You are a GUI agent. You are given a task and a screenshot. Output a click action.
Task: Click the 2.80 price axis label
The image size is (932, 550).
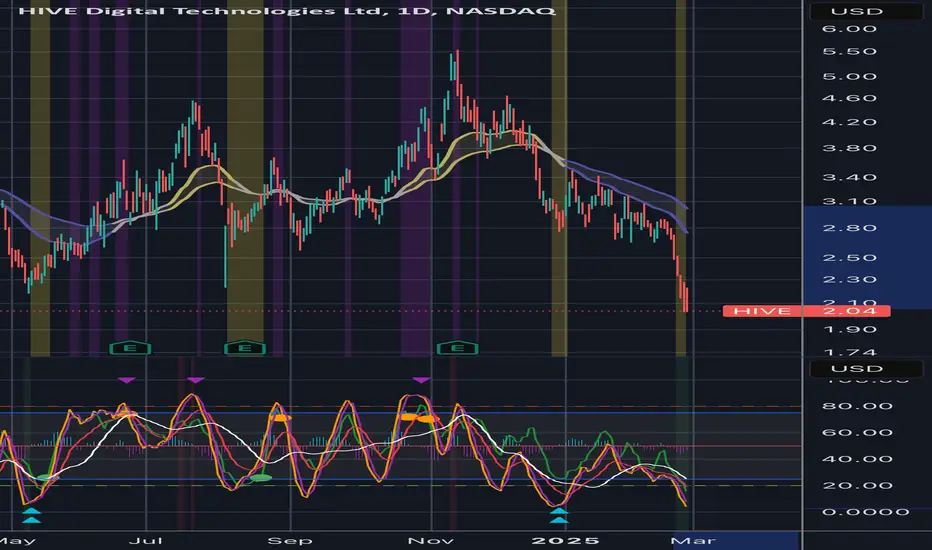pos(849,228)
